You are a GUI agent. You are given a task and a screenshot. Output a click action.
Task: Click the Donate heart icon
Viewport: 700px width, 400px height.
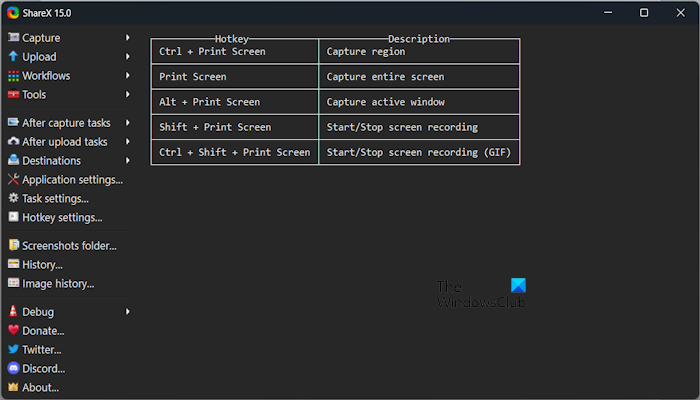click(14, 331)
